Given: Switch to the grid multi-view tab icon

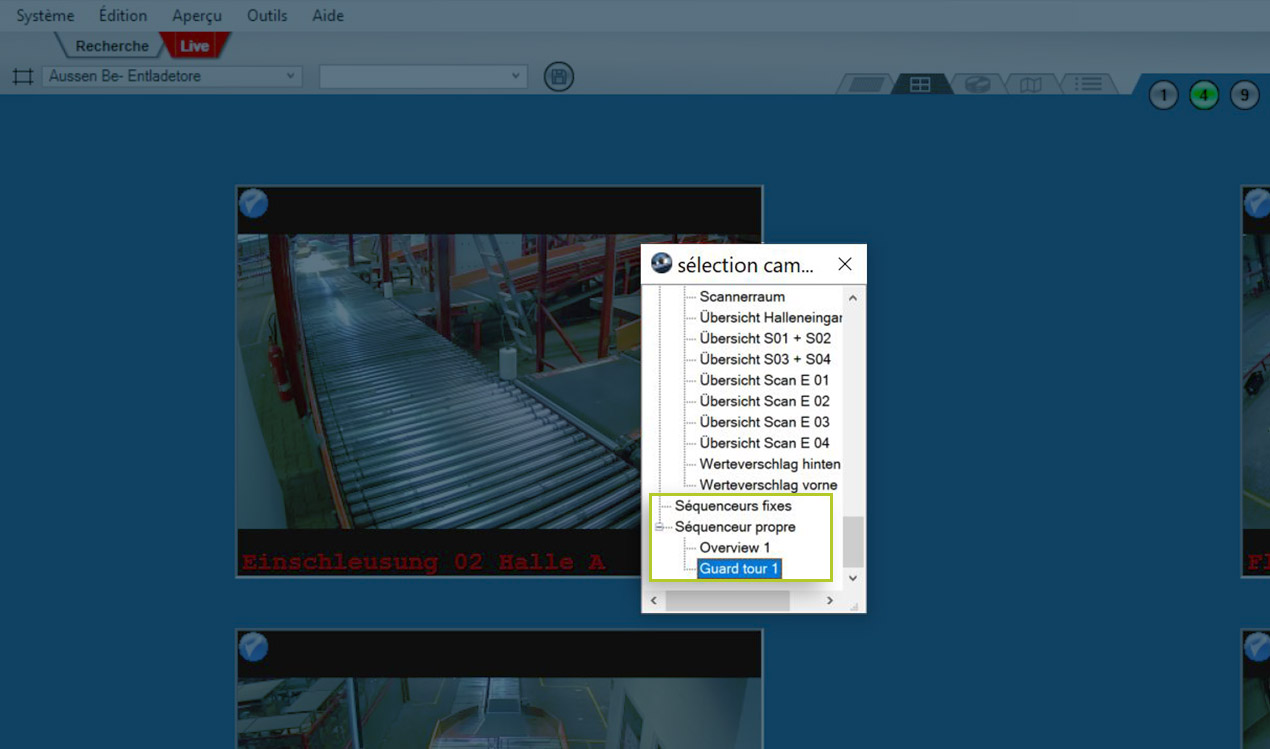Looking at the screenshot, I should tap(920, 85).
